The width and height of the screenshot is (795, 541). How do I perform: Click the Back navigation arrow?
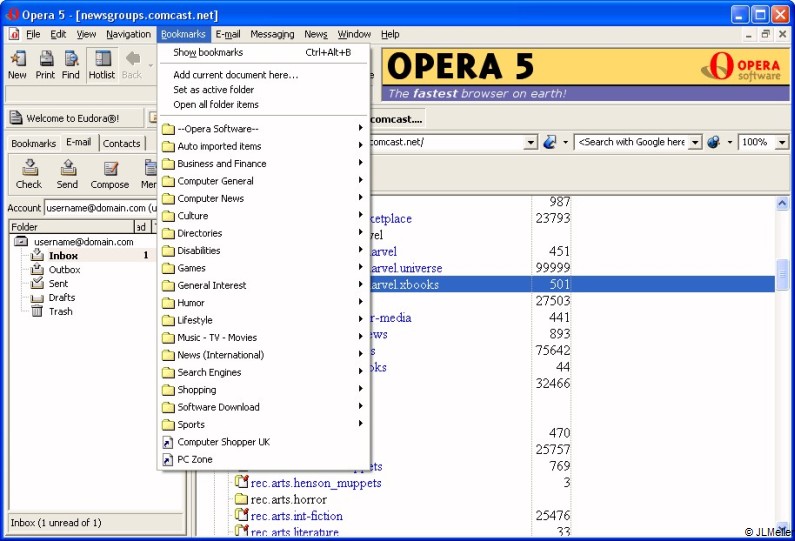coord(132,64)
